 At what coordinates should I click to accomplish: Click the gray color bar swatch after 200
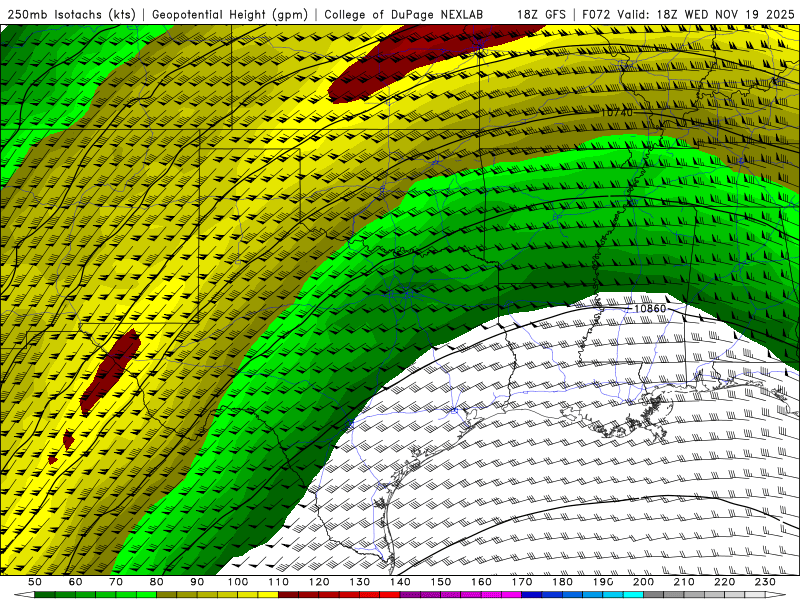point(653,595)
